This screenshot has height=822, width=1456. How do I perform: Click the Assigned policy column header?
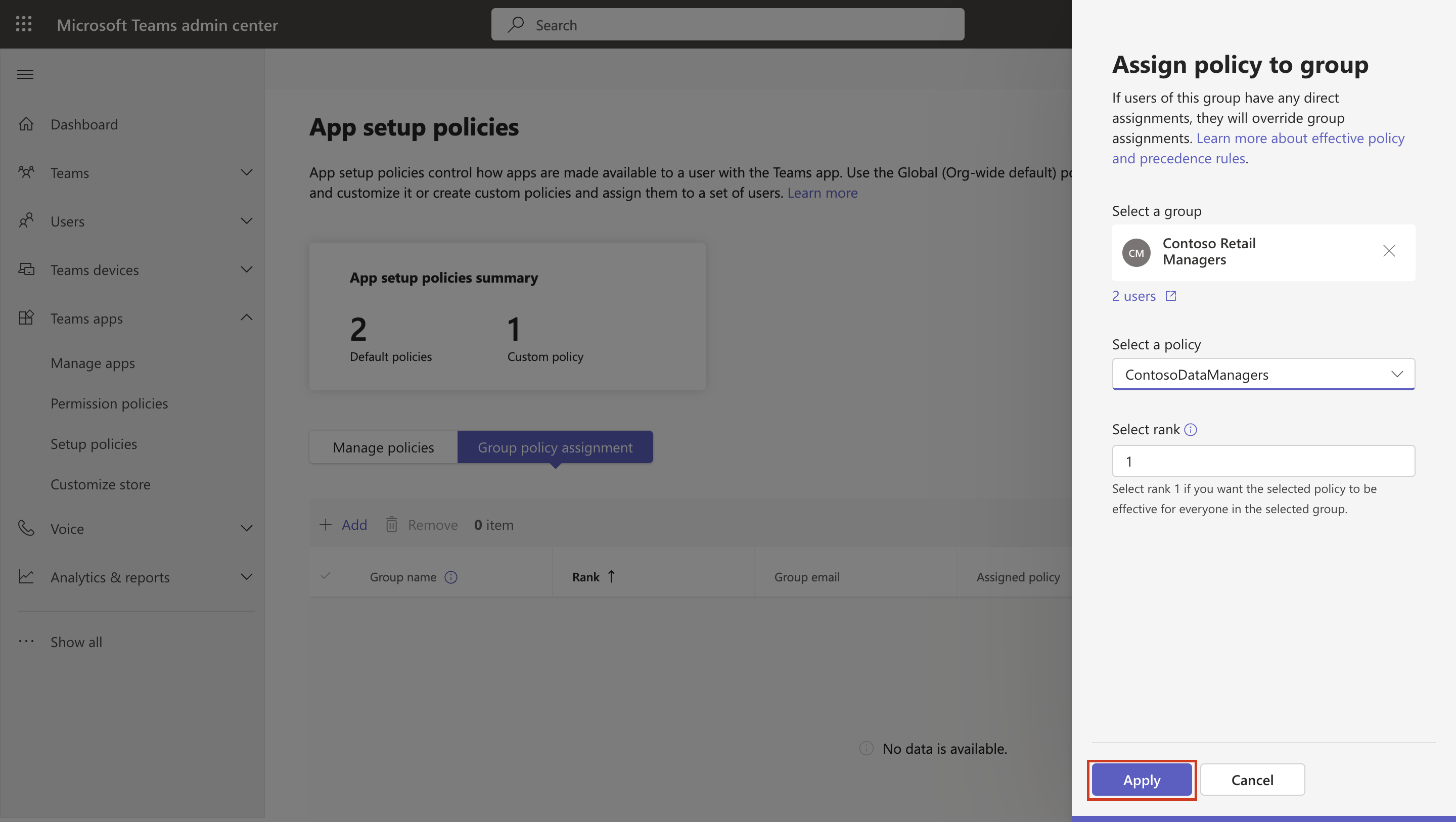pyautogui.click(x=1018, y=577)
